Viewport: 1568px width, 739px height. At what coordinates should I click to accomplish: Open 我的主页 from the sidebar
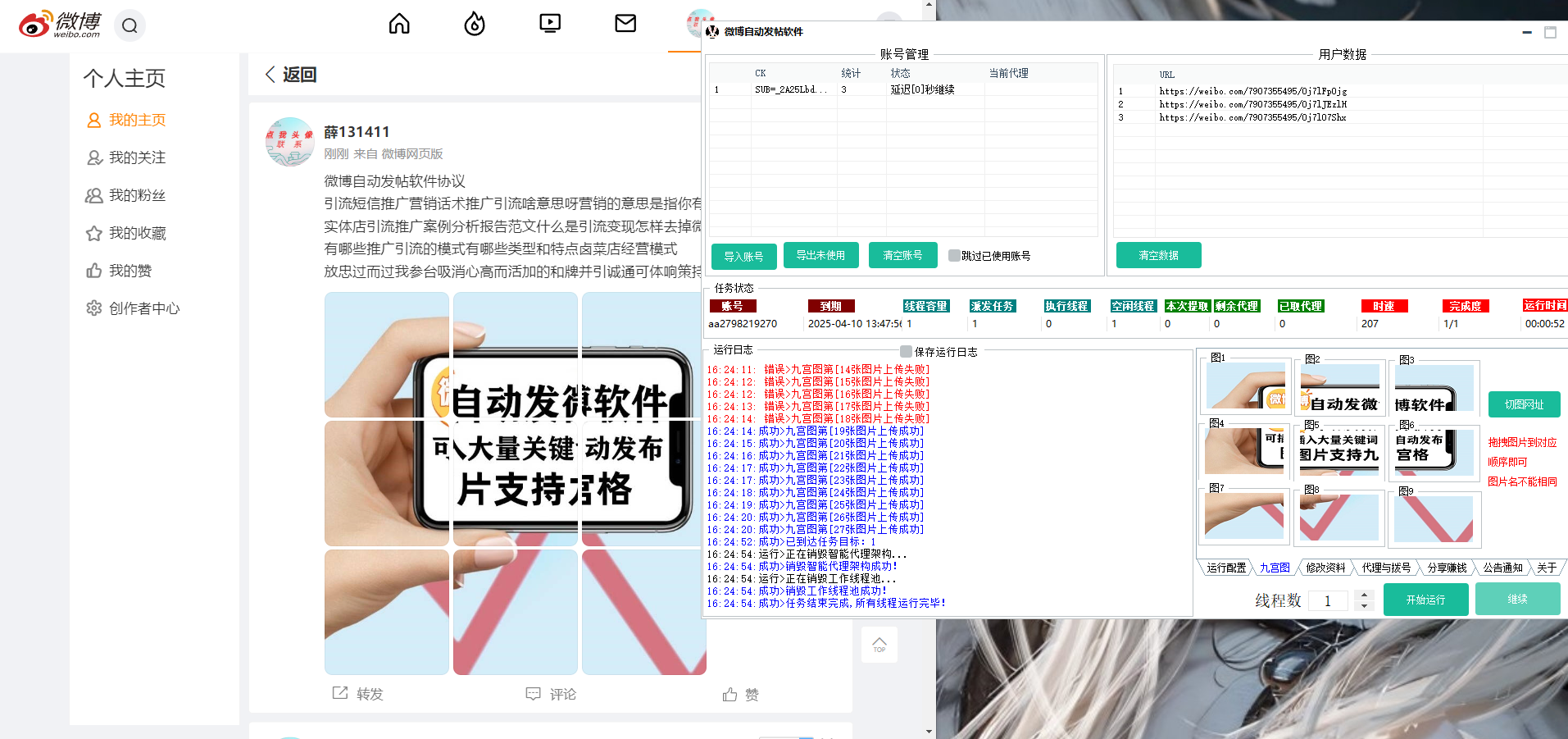136,120
